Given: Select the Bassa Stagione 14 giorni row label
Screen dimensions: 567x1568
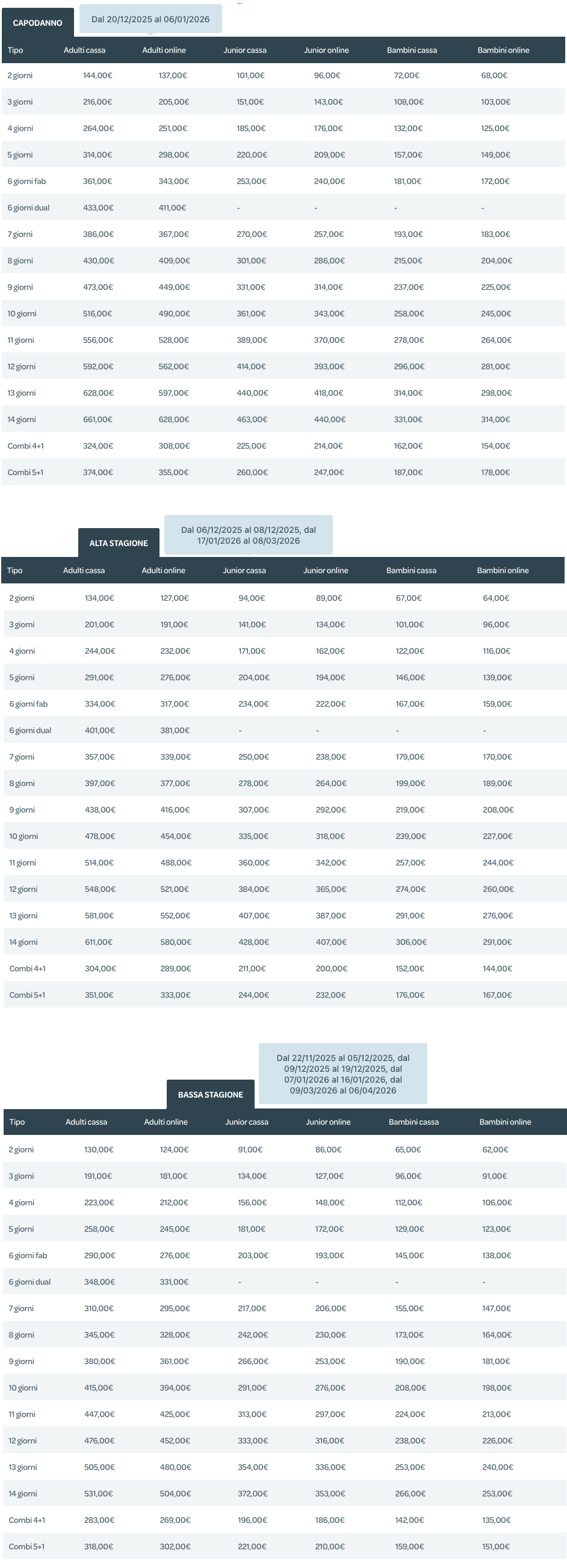Looking at the screenshot, I should (x=22, y=1493).
